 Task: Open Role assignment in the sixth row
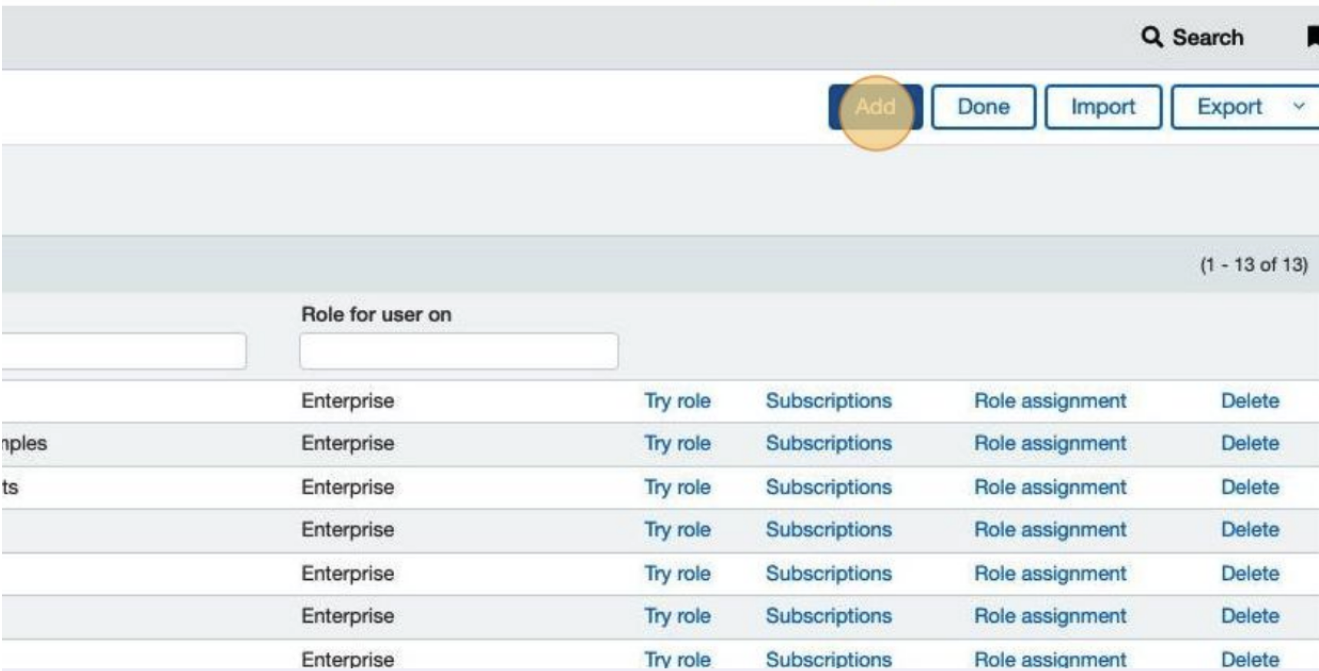click(x=1050, y=617)
